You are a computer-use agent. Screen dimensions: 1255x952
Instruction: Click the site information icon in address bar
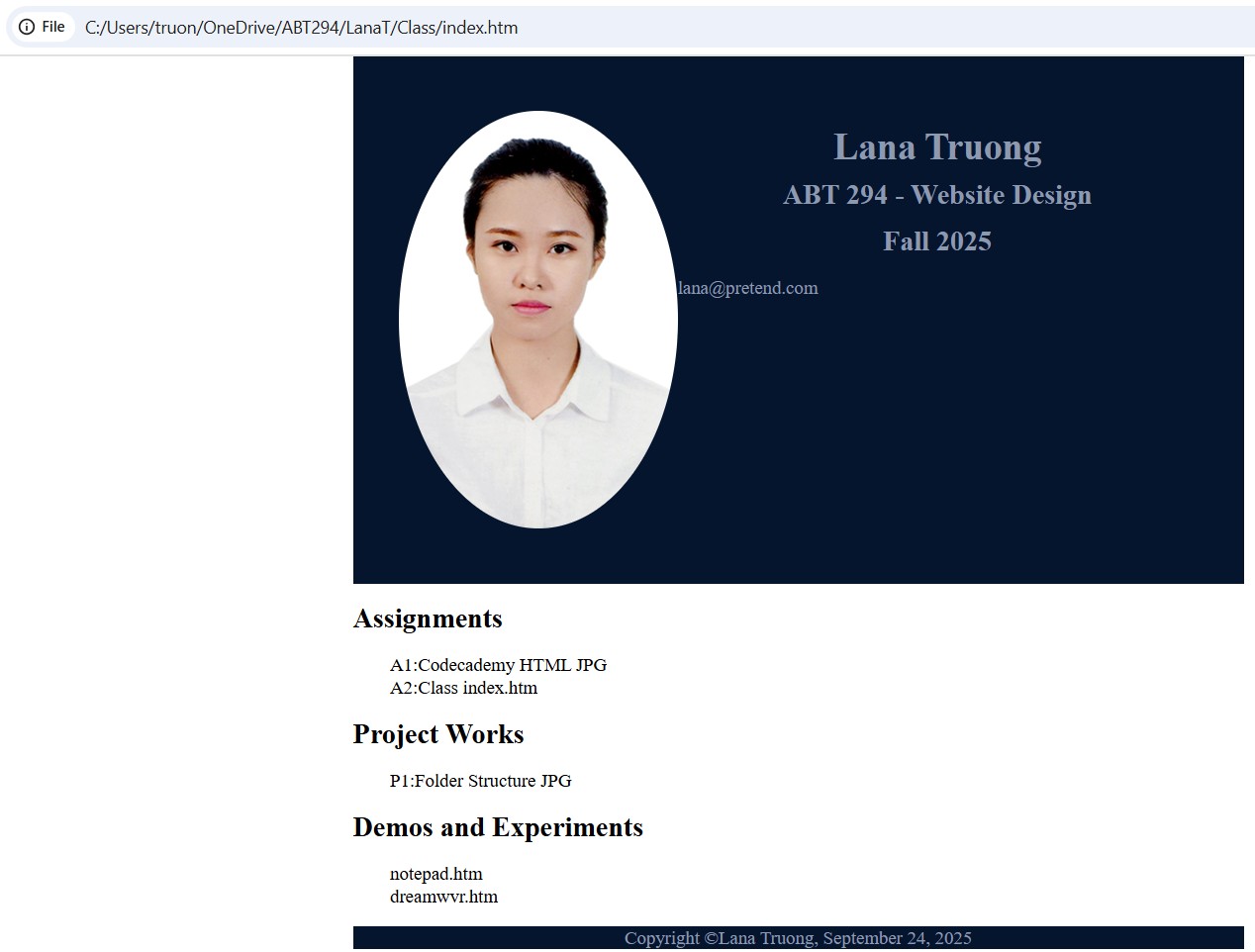pos(27,27)
